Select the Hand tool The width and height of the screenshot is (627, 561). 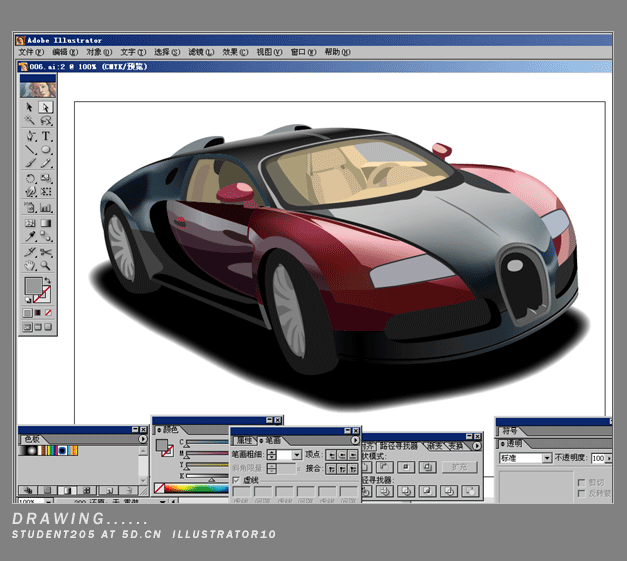(x=30, y=266)
